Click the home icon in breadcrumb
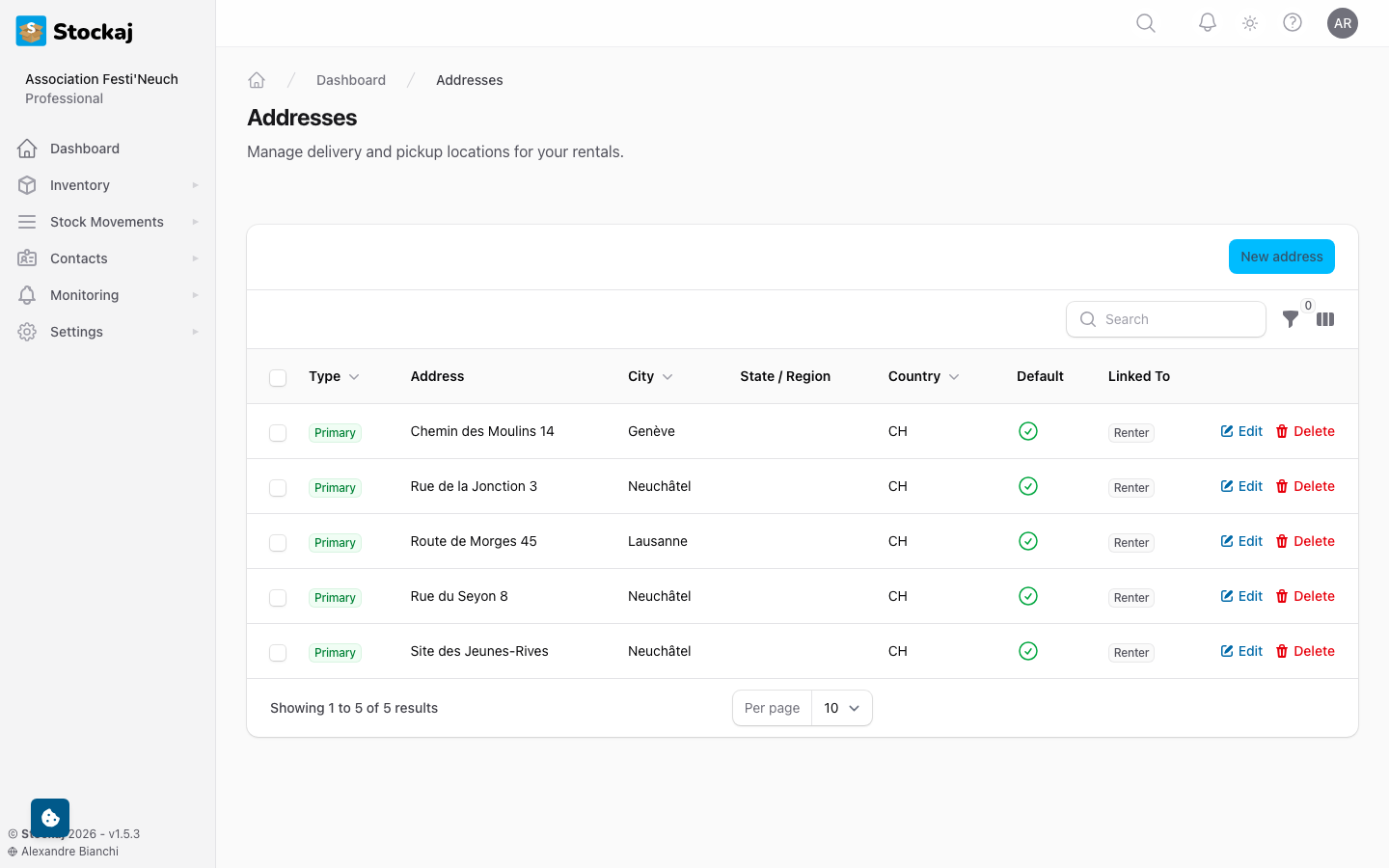This screenshot has height=868, width=1389. point(257,80)
